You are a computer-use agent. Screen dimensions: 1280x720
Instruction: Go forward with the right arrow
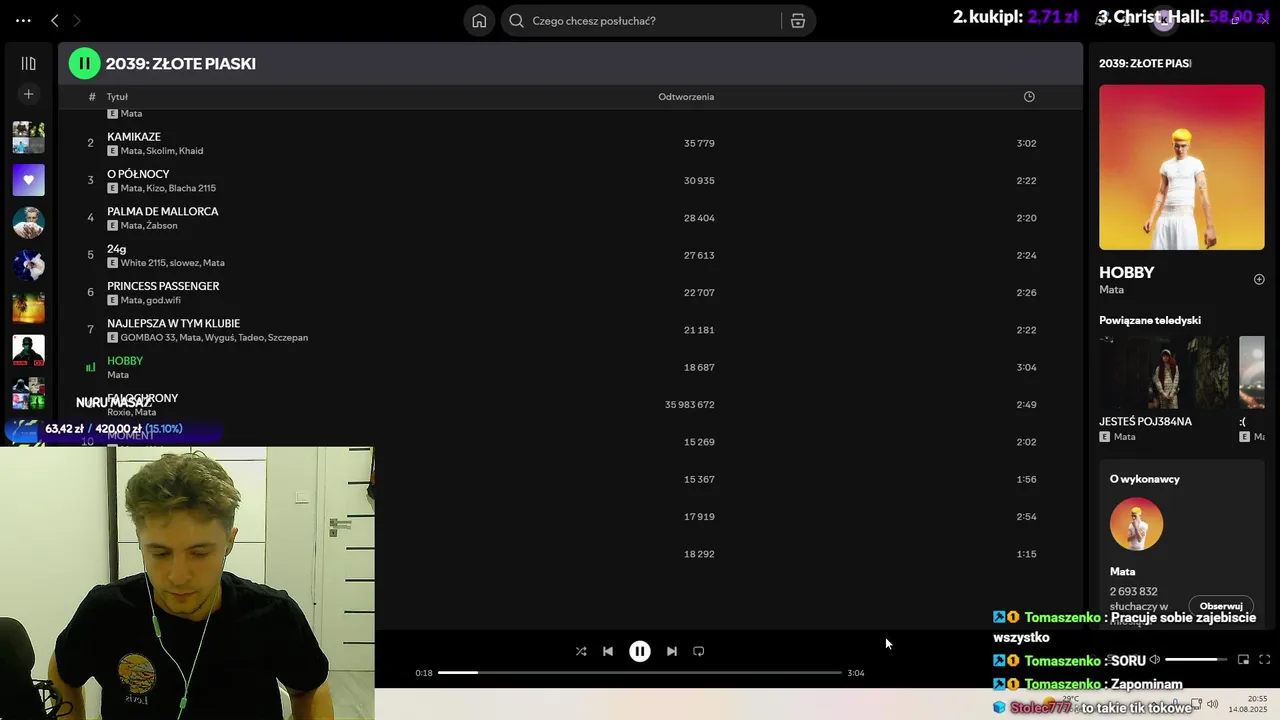pos(77,20)
